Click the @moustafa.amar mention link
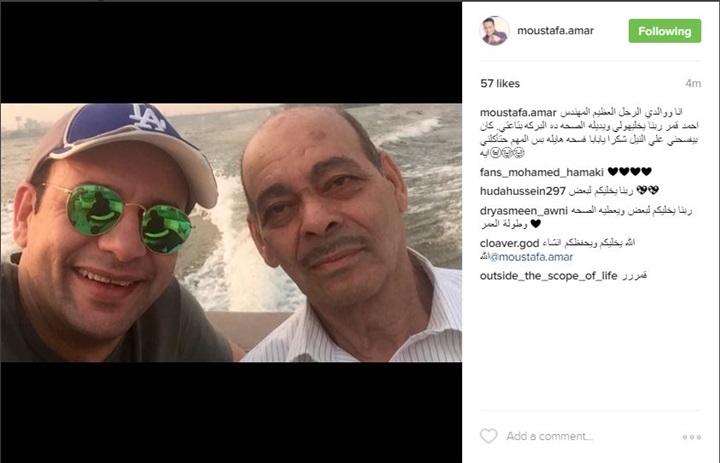 [531, 257]
